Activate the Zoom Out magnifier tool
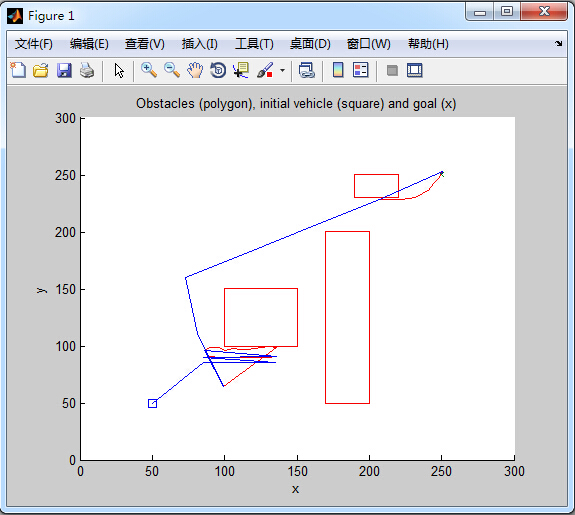The height and width of the screenshot is (515, 575). click(172, 70)
